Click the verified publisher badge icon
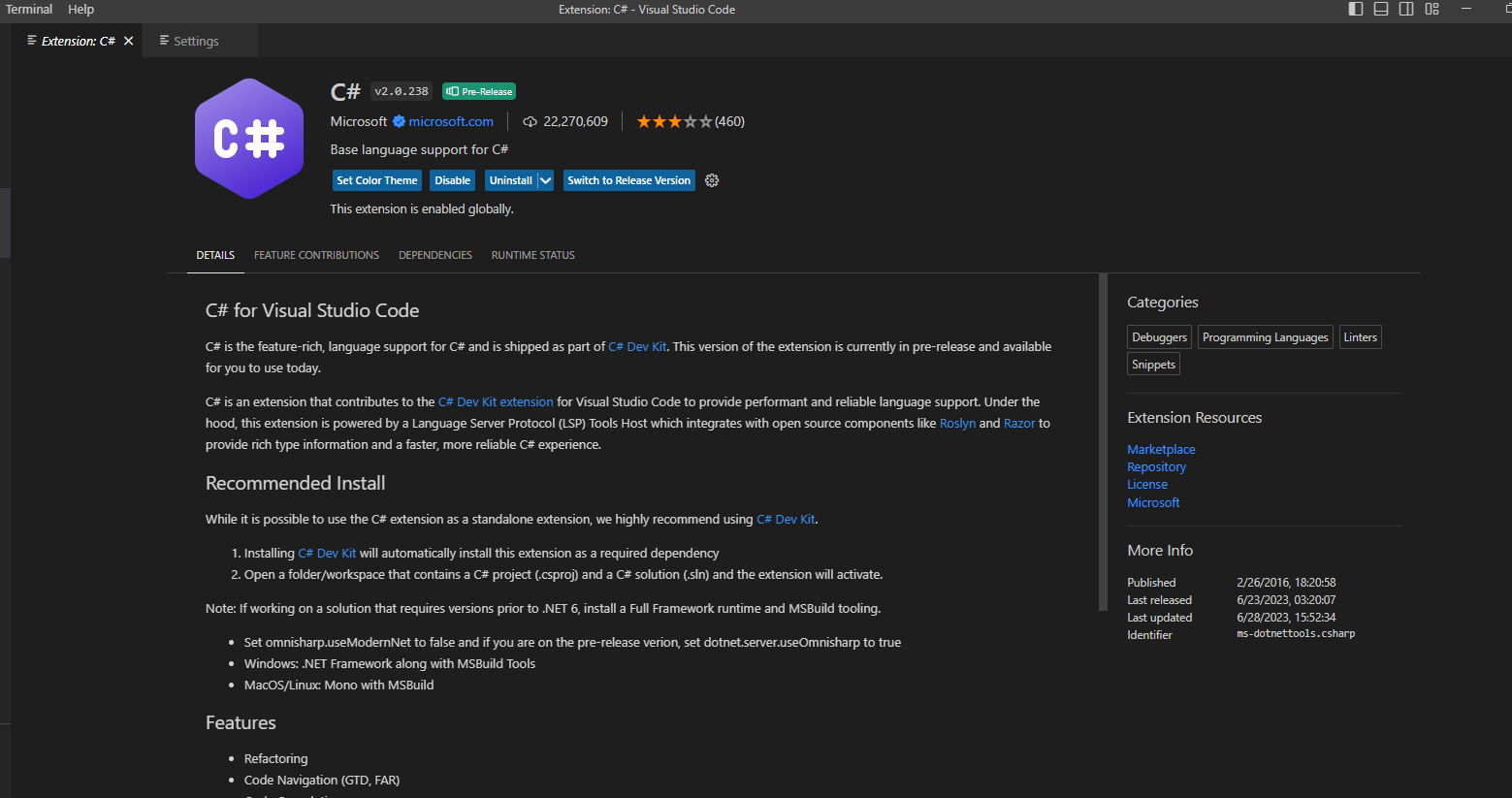Image resolution: width=1512 pixels, height=798 pixels. point(399,121)
